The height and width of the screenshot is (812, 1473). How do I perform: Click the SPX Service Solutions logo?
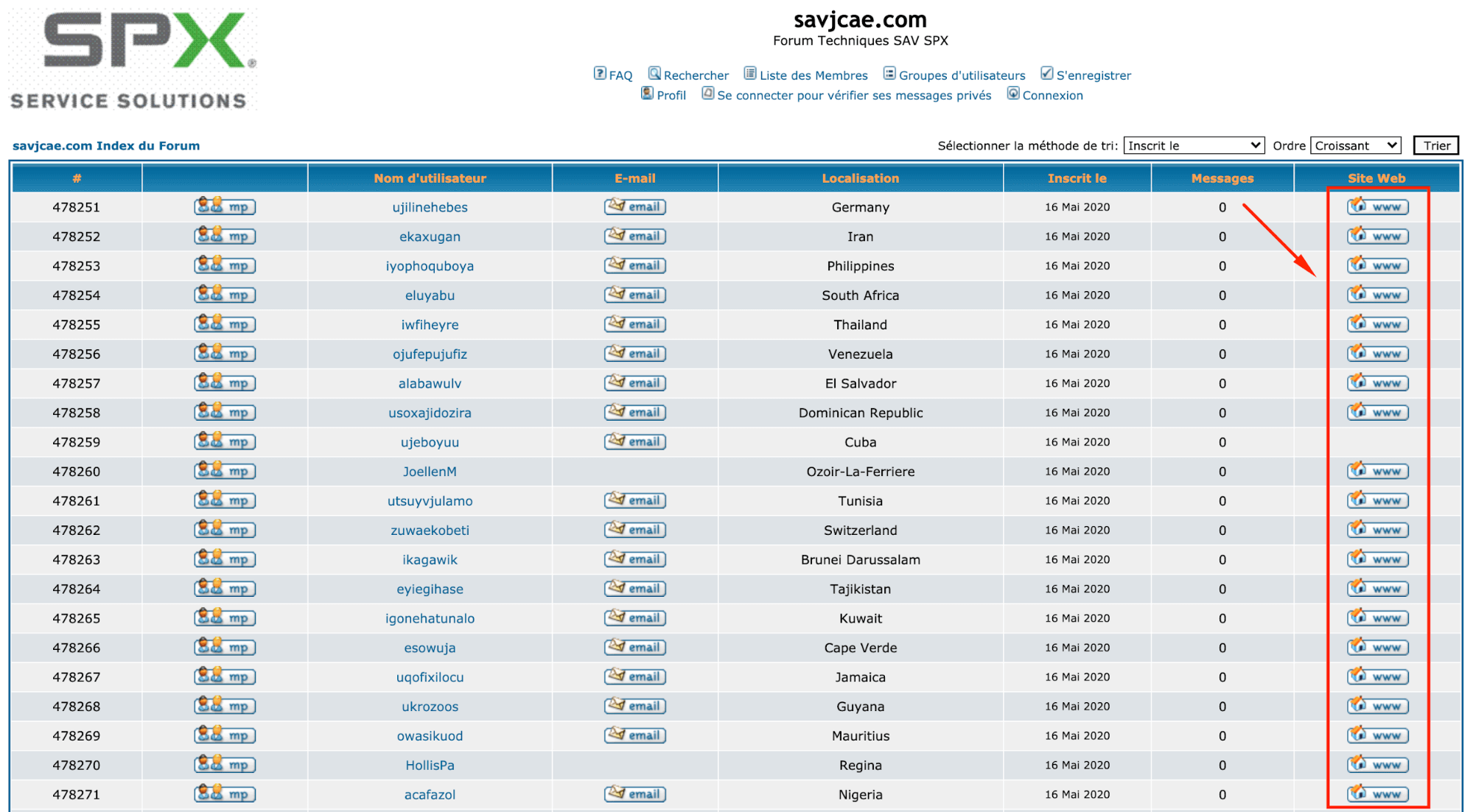(x=133, y=60)
